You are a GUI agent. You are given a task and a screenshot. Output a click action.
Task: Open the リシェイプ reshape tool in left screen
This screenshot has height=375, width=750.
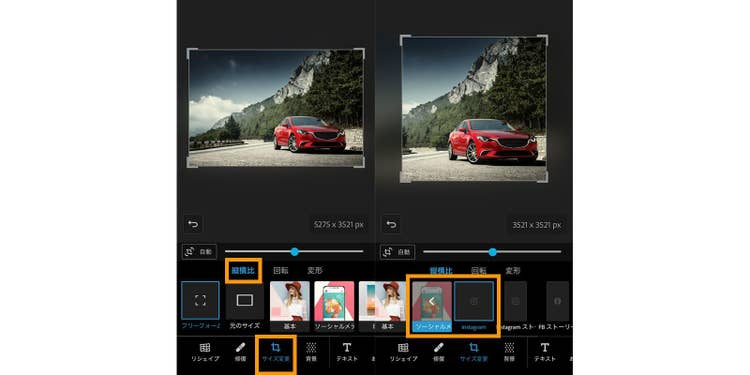tap(205, 352)
